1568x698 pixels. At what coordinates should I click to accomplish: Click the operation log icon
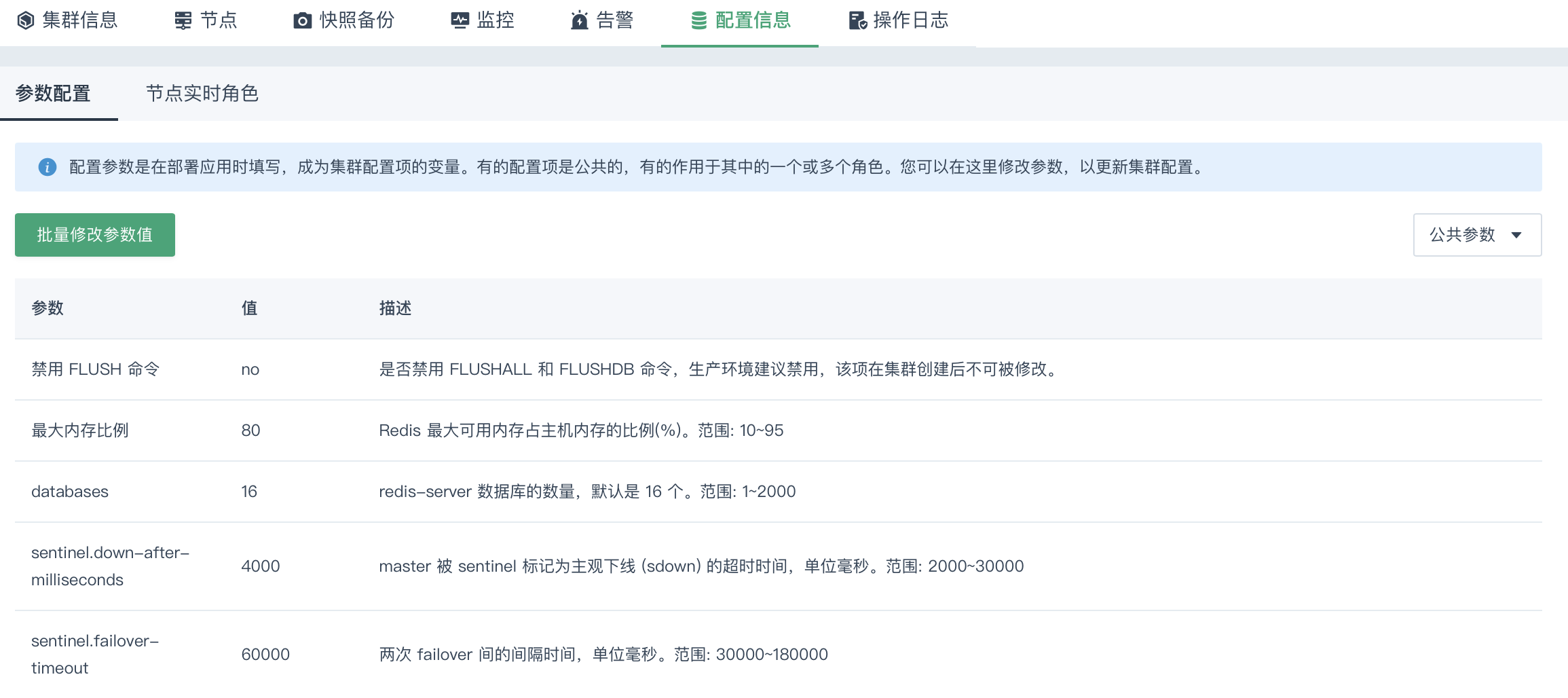[x=858, y=21]
